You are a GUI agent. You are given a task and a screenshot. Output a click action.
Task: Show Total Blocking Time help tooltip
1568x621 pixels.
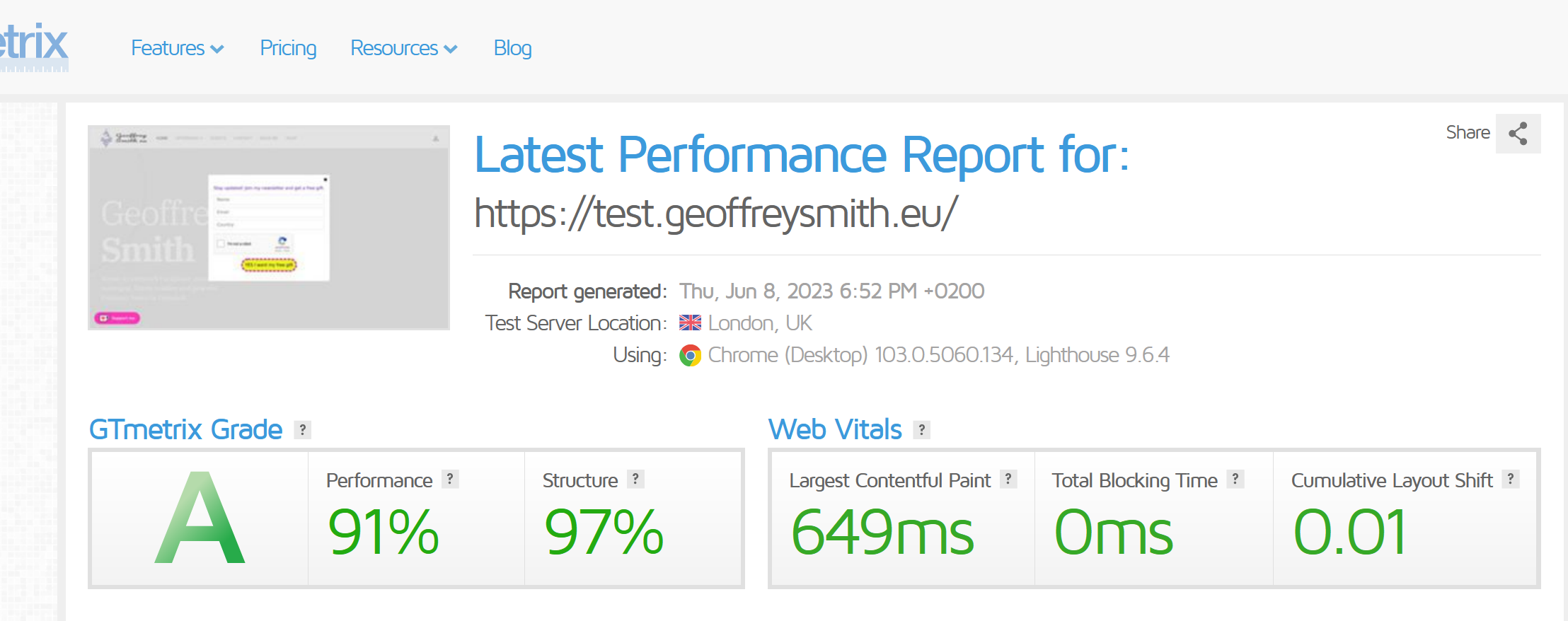(x=1235, y=479)
